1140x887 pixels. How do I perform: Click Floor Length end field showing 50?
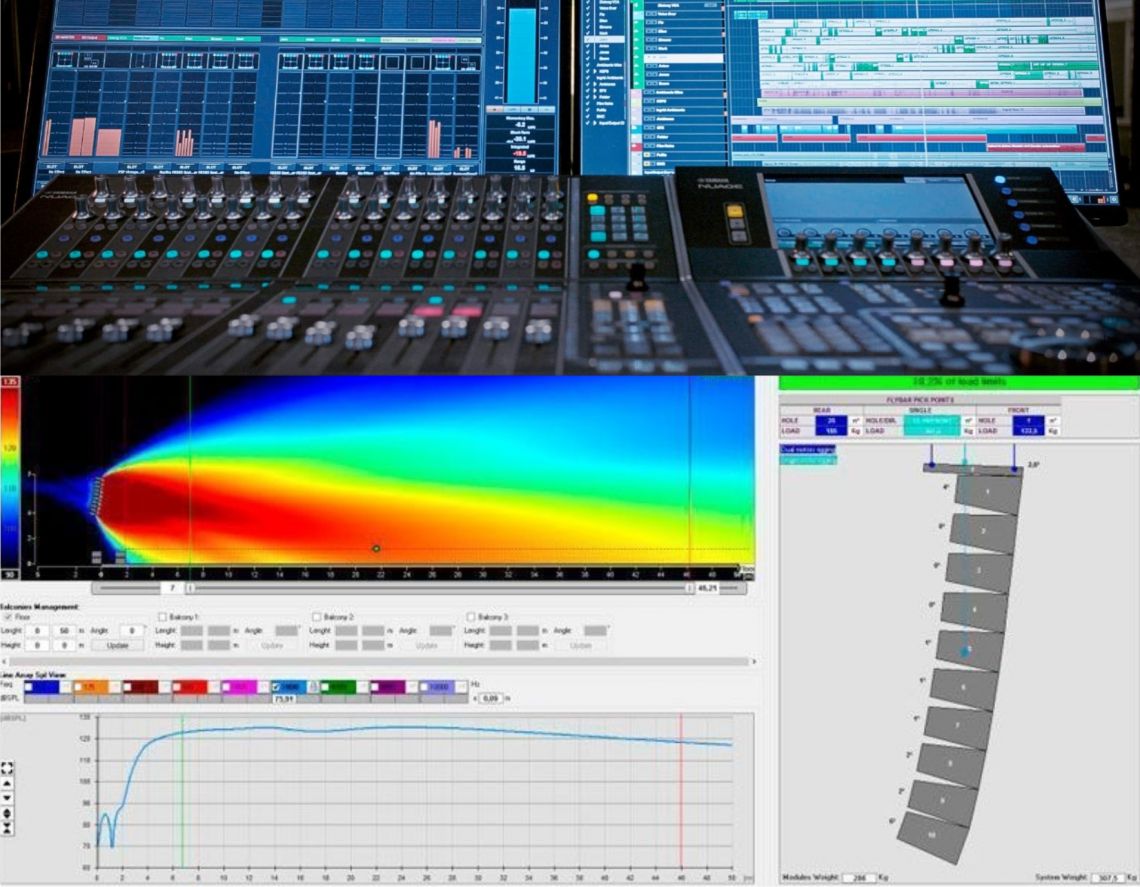pos(65,630)
